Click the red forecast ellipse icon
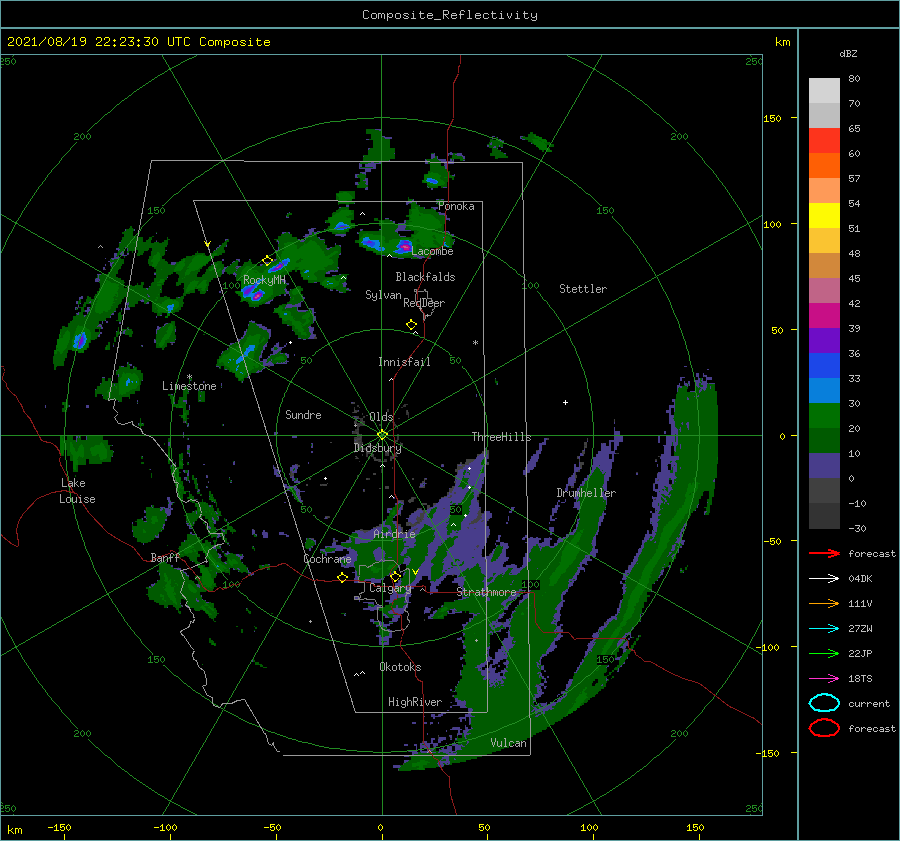Screen dimensions: 900x841 [824, 728]
